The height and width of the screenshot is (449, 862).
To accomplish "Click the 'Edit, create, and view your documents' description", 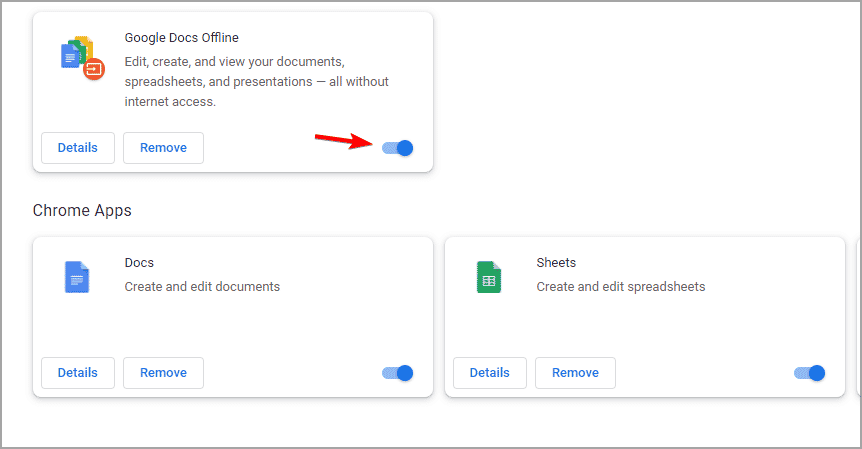I will [x=256, y=81].
